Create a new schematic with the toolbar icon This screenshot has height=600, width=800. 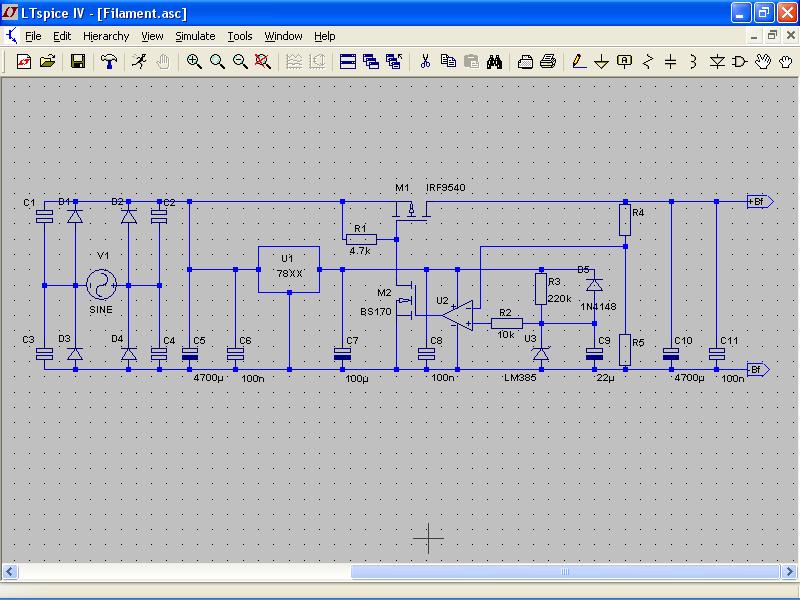(x=23, y=62)
